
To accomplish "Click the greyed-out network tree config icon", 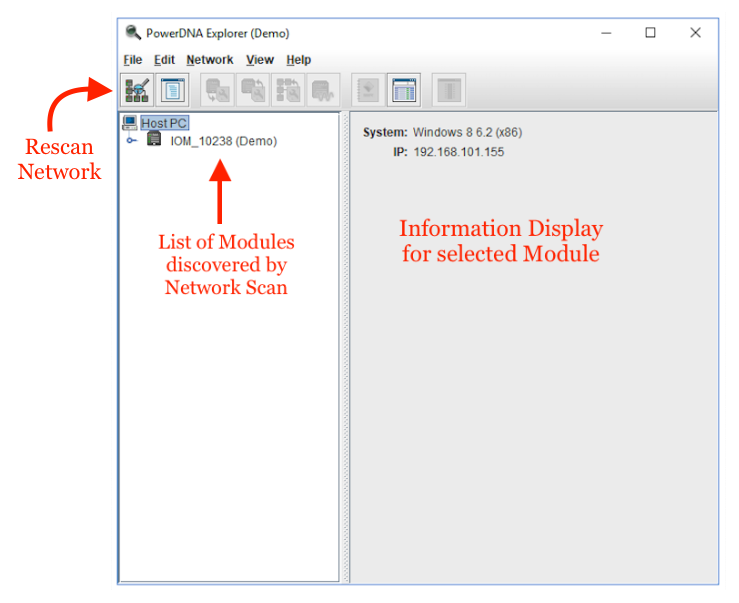I will pyautogui.click(x=288, y=90).
